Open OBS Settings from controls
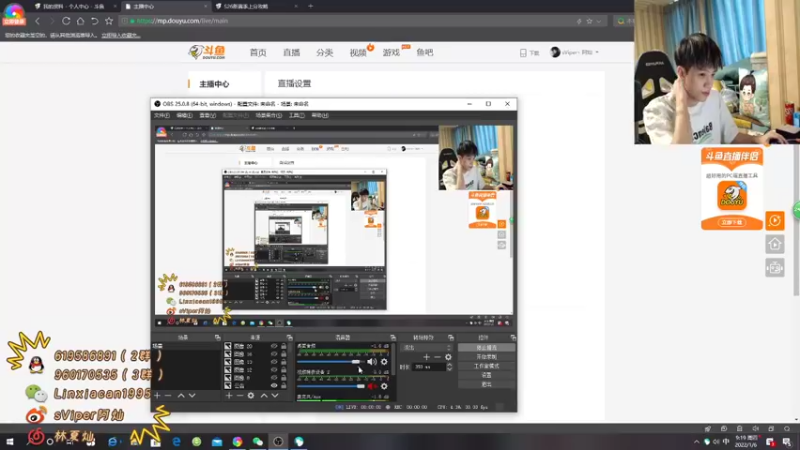Image resolution: width=800 pixels, height=450 pixels. [x=486, y=375]
